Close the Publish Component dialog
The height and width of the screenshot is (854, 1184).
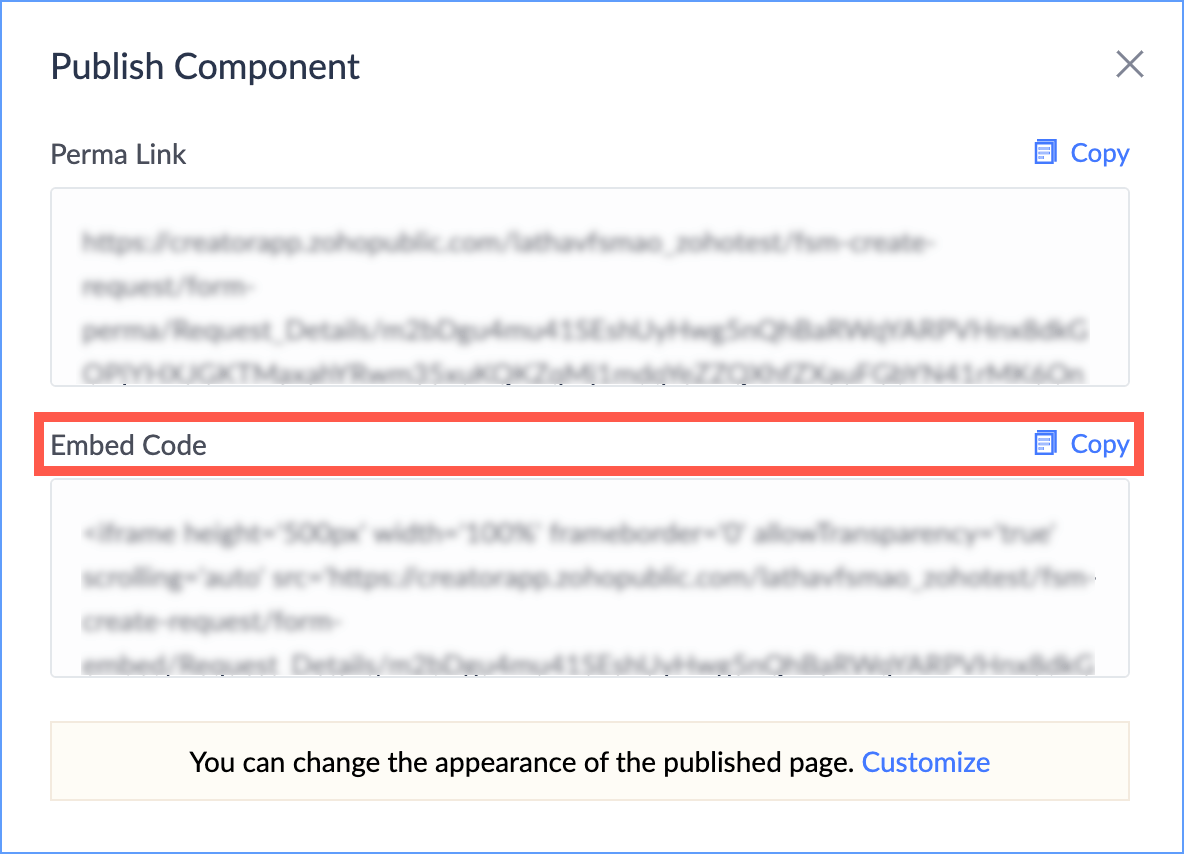point(1130,64)
